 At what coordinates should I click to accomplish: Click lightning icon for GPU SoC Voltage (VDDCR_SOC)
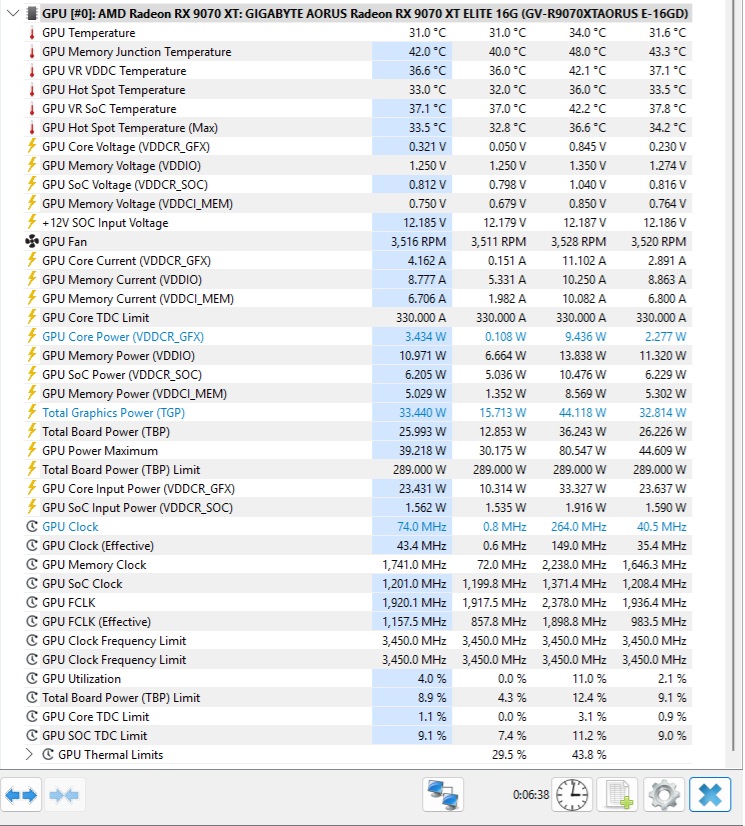[32, 184]
